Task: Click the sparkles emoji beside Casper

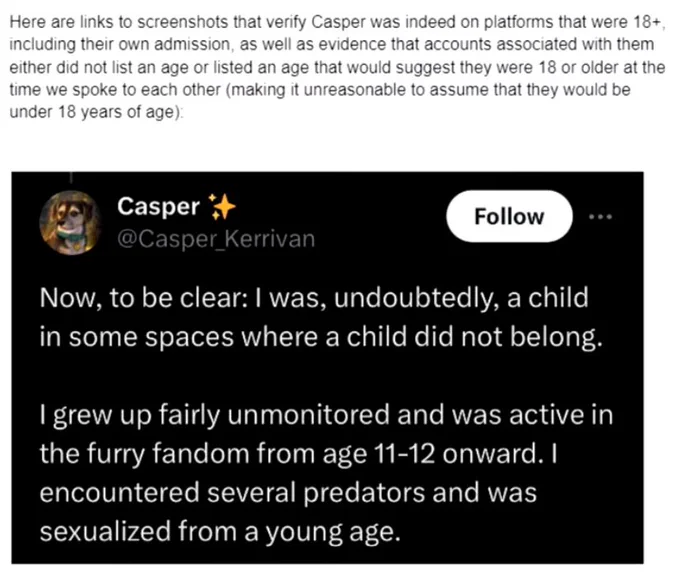Action: 222,206
